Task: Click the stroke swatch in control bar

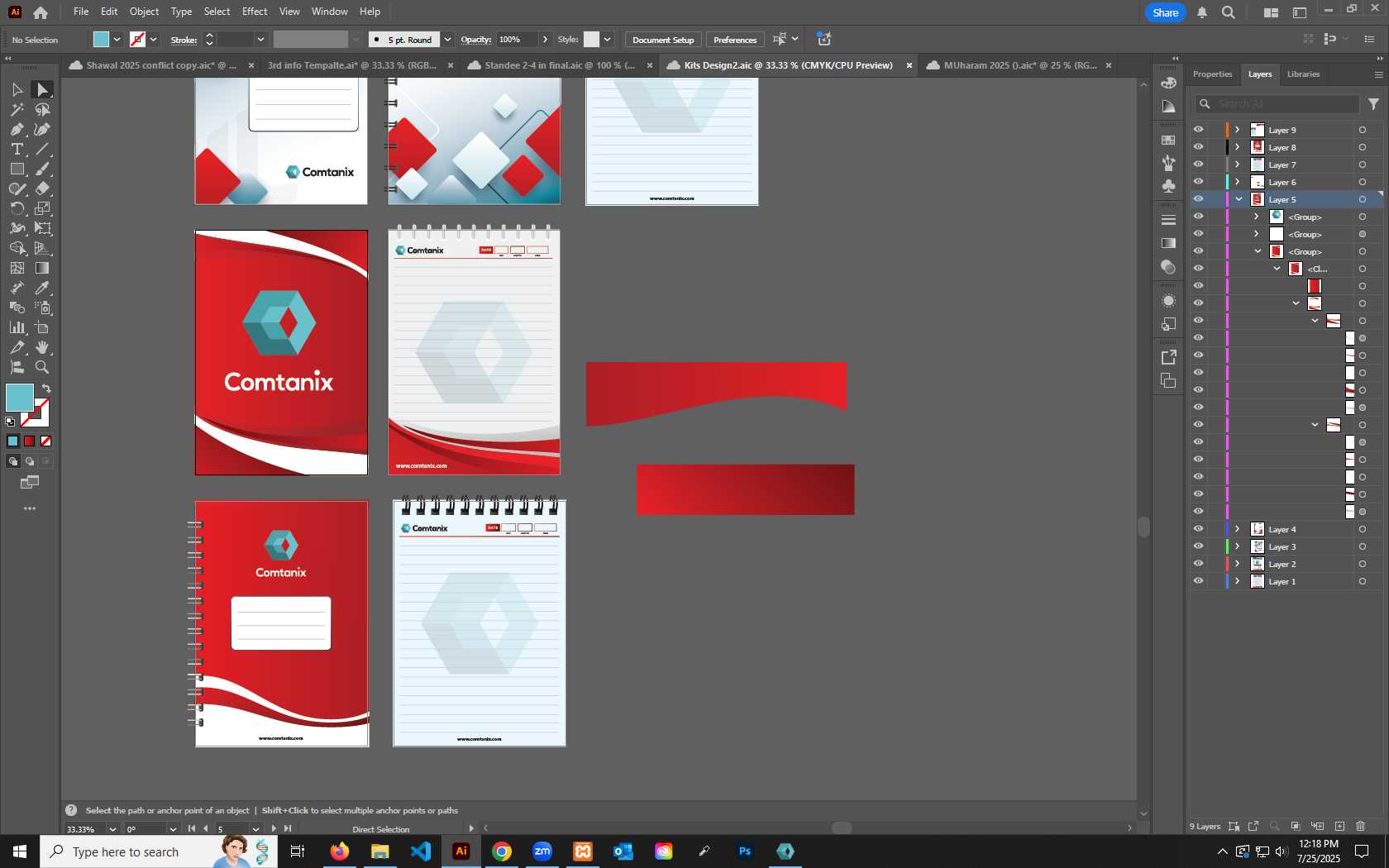Action: tap(138, 40)
